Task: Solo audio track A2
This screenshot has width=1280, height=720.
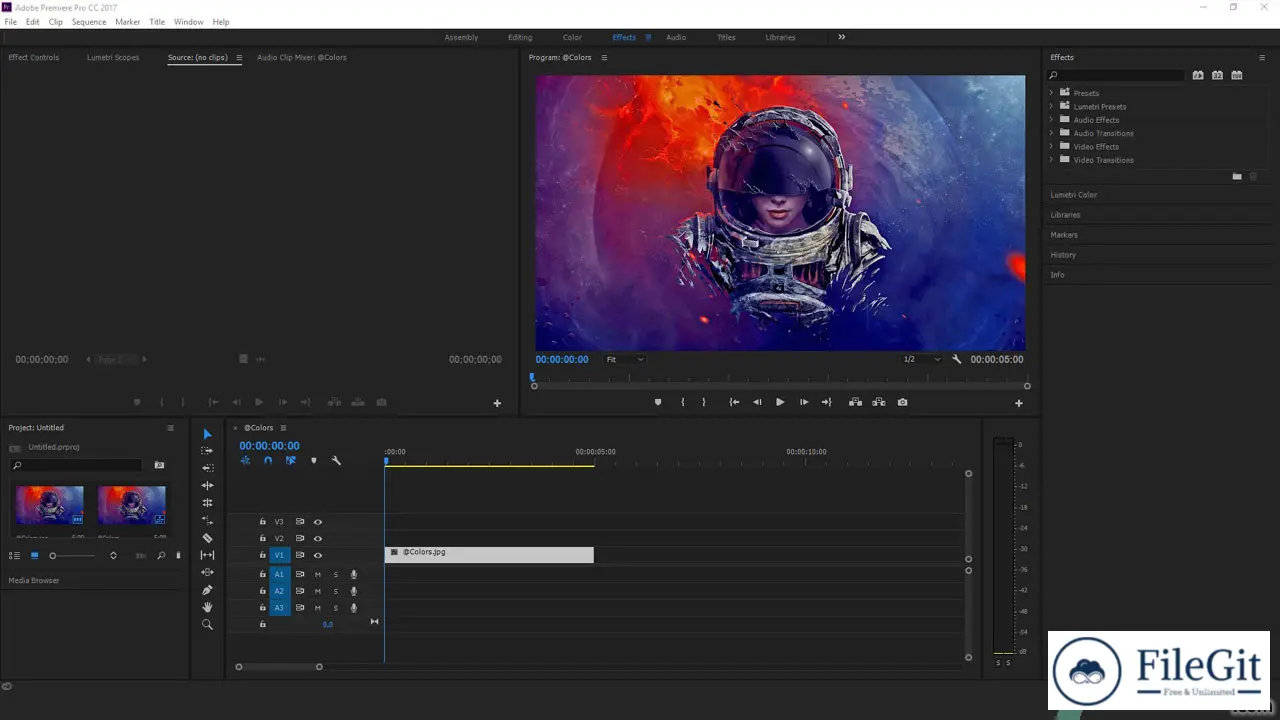Action: click(336, 591)
